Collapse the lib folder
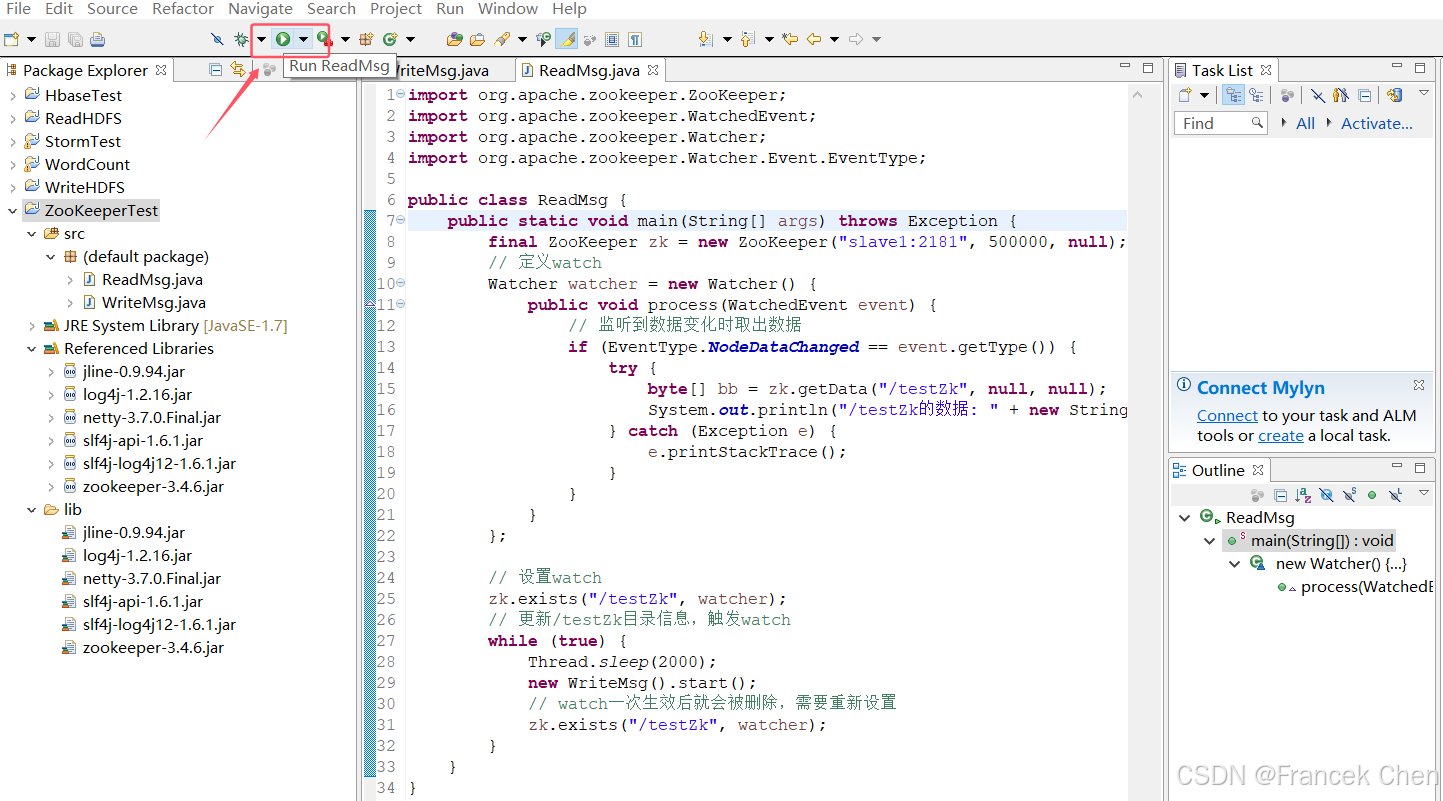This screenshot has height=801, width=1443. [32, 510]
